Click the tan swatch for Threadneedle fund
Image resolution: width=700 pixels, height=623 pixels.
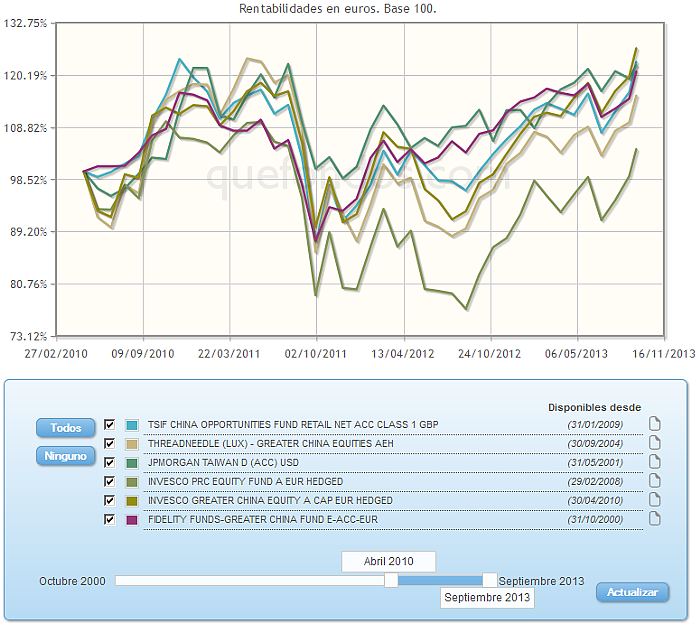(132, 444)
